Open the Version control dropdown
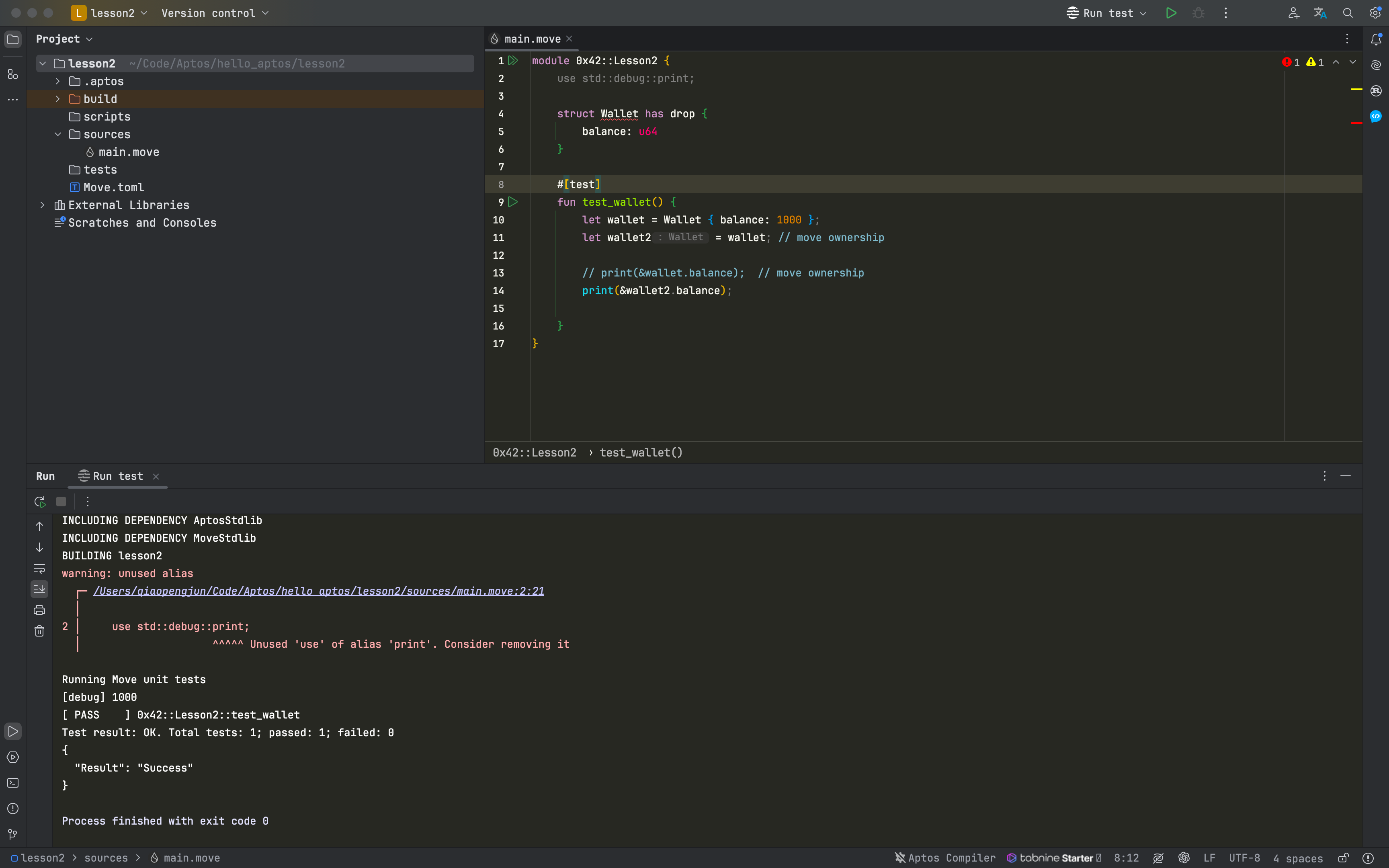 (215, 12)
